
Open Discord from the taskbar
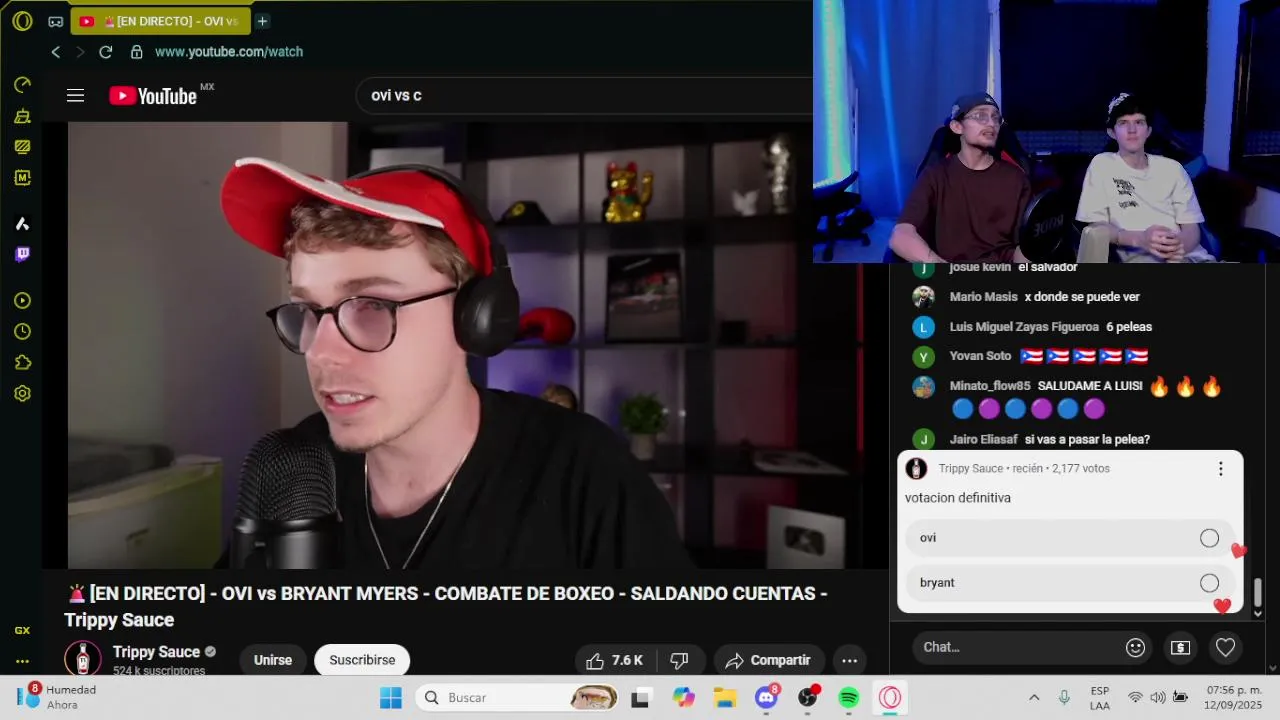pos(767,697)
